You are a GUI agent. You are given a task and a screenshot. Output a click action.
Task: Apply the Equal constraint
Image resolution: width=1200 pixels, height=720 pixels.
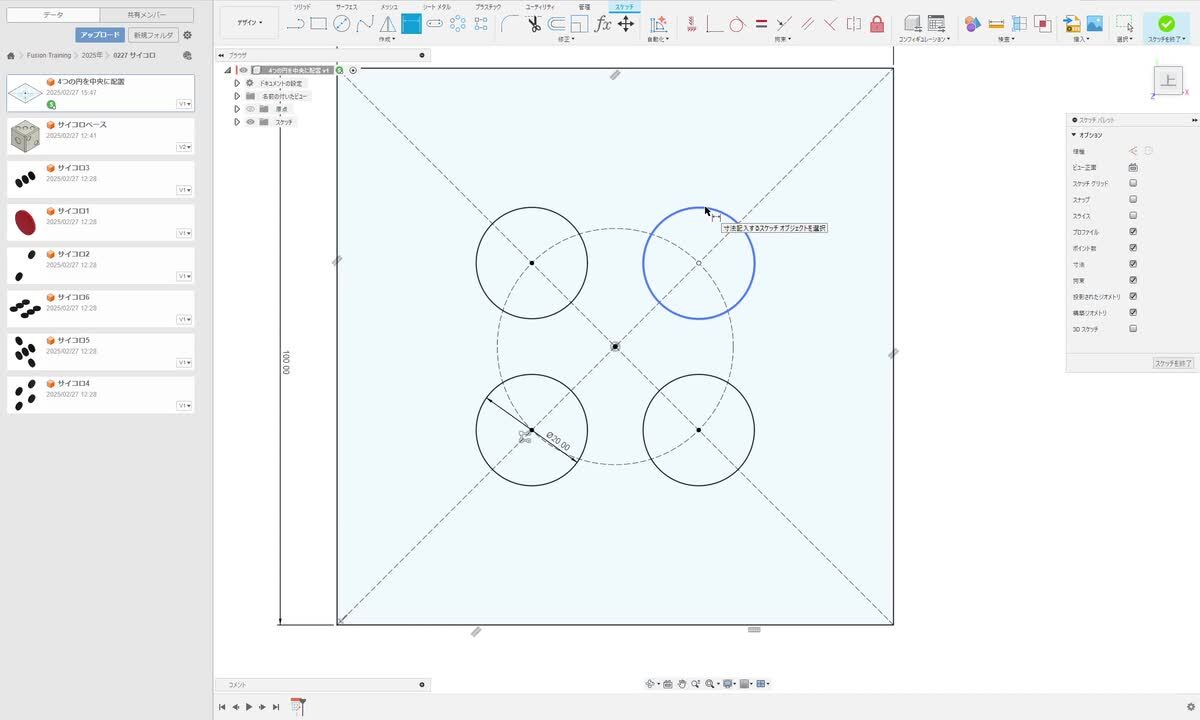(761, 24)
